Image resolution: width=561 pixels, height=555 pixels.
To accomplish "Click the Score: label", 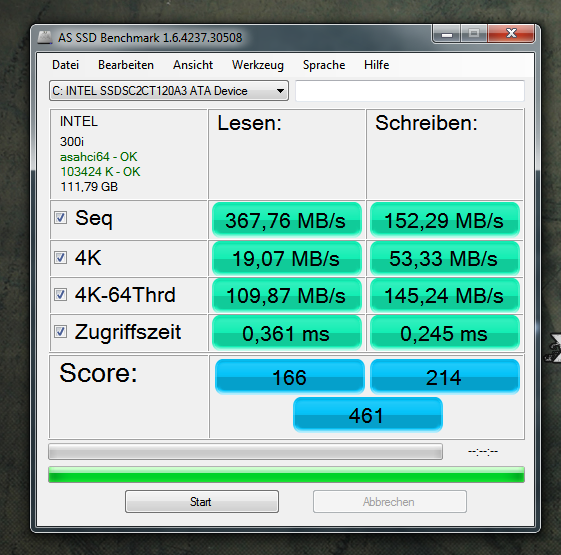I will click(98, 373).
